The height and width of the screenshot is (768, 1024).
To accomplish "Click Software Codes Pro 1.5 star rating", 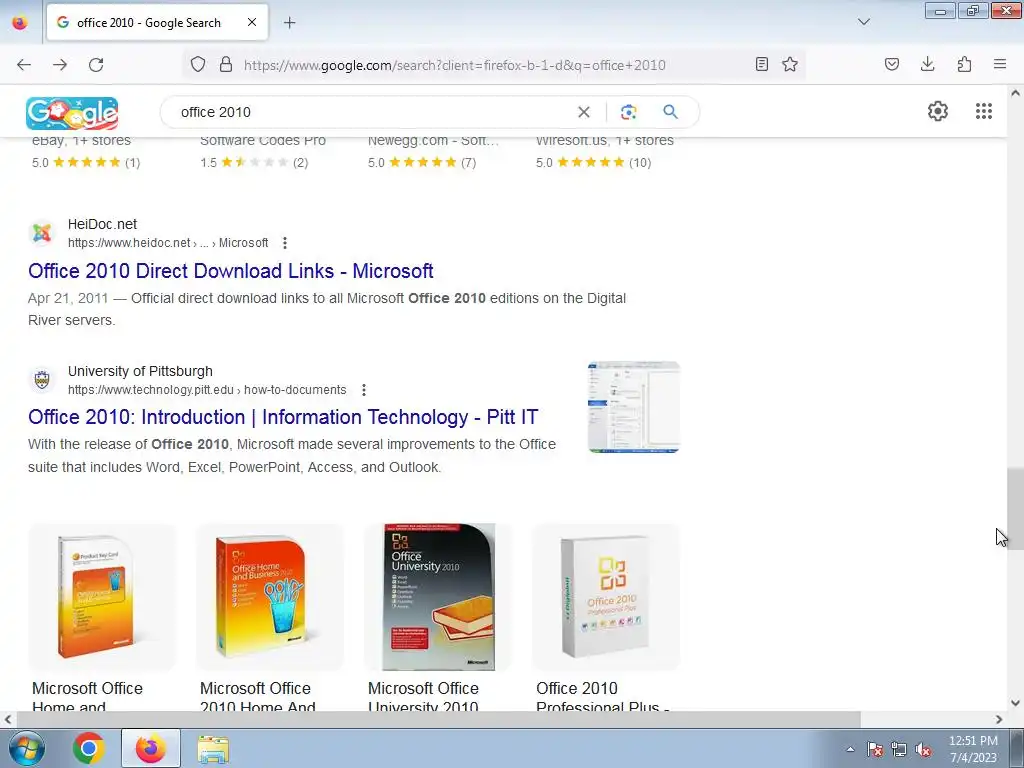I will pos(254,163).
